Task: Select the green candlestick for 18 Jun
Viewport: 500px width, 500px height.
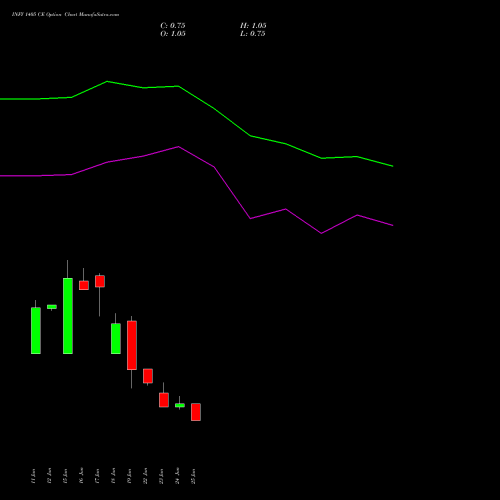Action: [x=116, y=338]
